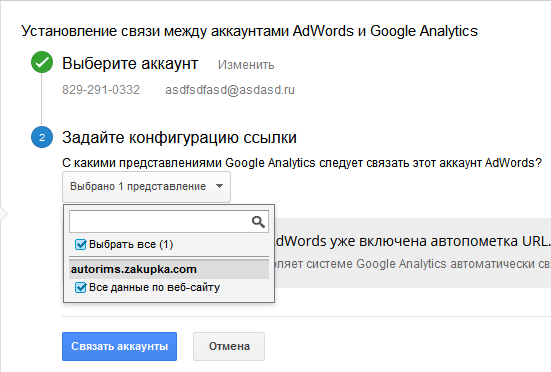Open the 'Выбрано 1 представление' dropdown
Image resolution: width=551 pixels, height=372 pixels.
pyautogui.click(x=147, y=187)
